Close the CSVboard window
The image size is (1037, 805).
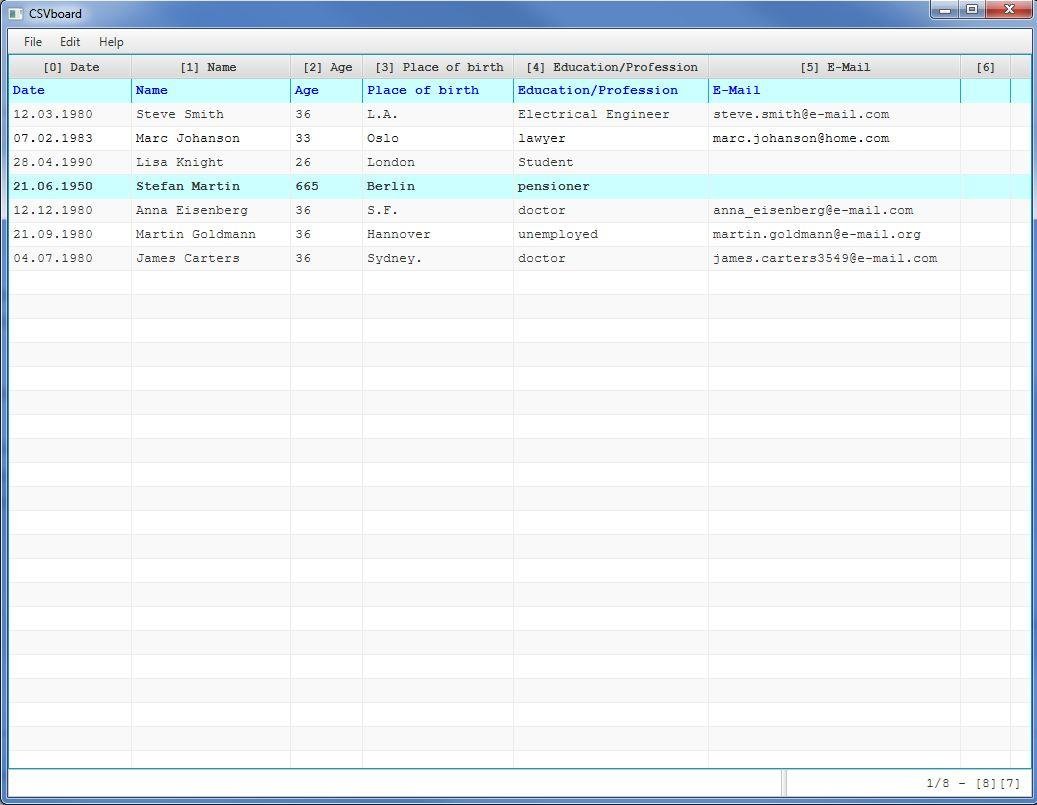click(1009, 9)
